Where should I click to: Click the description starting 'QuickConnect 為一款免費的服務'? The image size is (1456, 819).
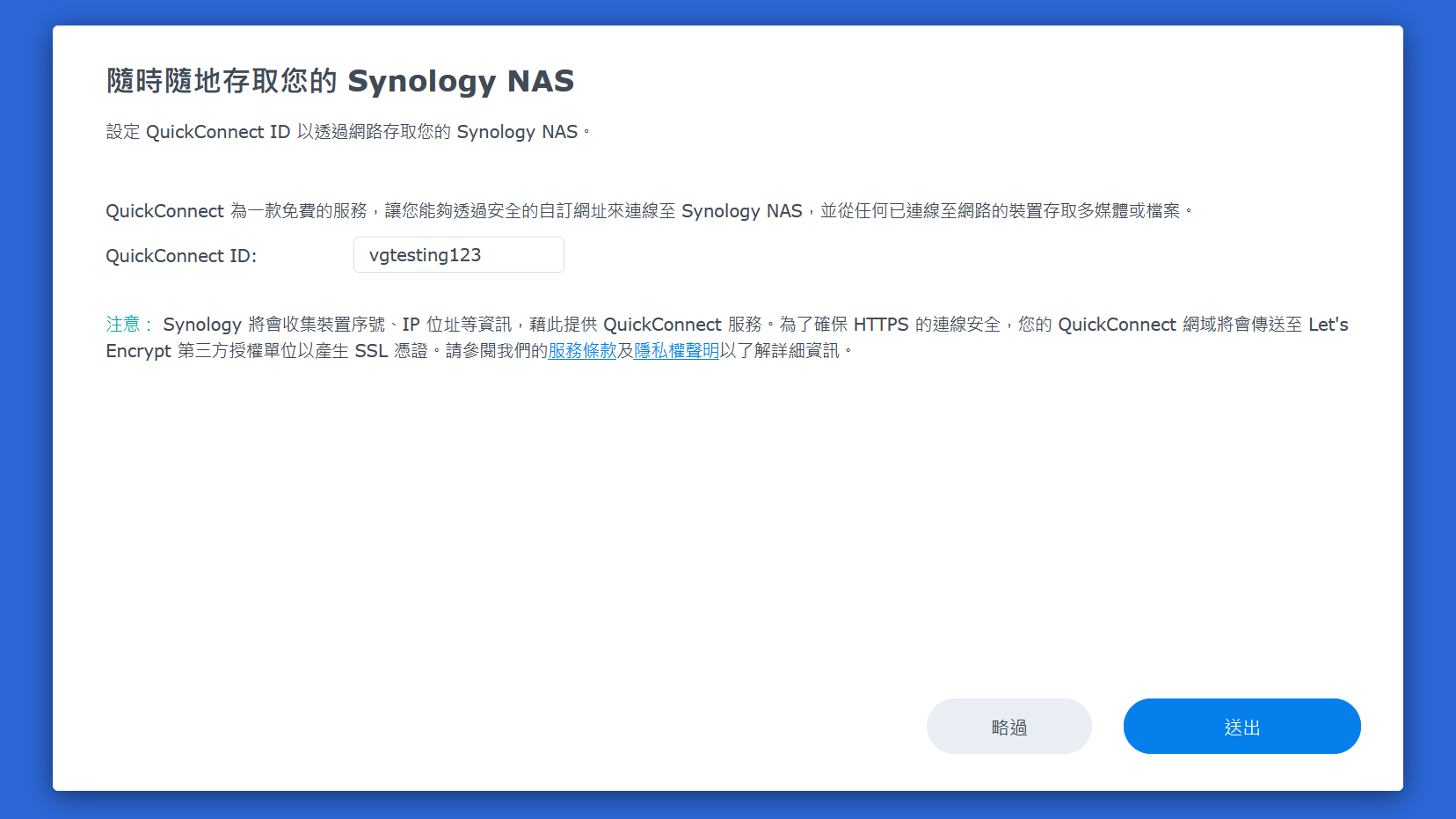click(650, 211)
